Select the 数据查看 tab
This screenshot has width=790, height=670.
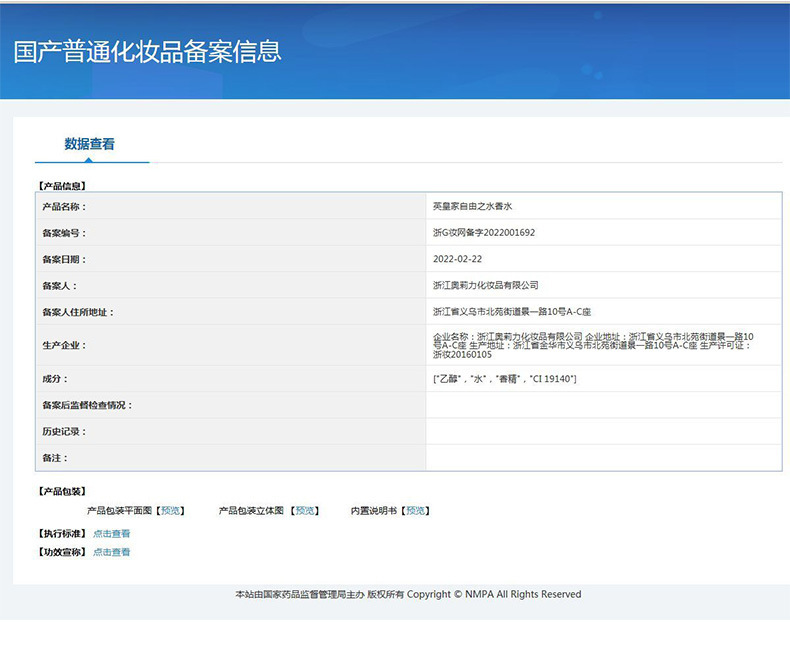coord(90,144)
